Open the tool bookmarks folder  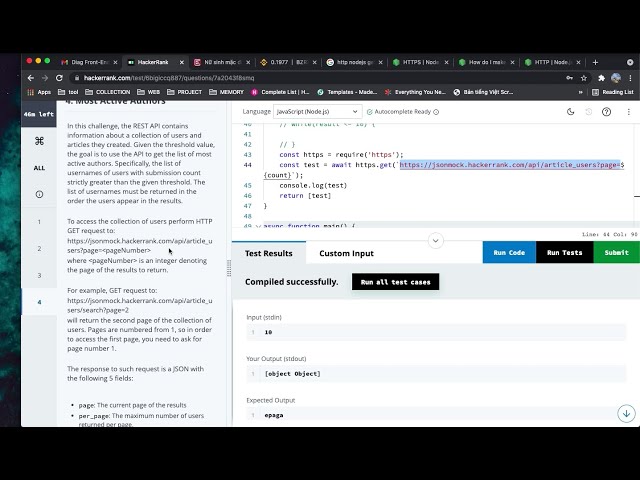pyautogui.click(x=68, y=92)
